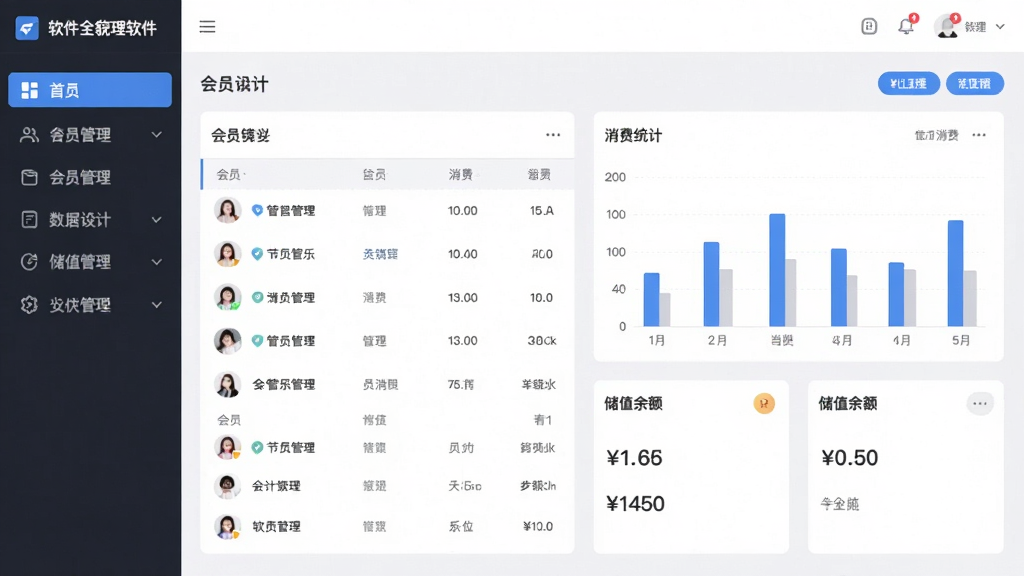Viewport: 1024px width, 576px height.
Task: Click the square icon left of the bell
Action: (869, 27)
